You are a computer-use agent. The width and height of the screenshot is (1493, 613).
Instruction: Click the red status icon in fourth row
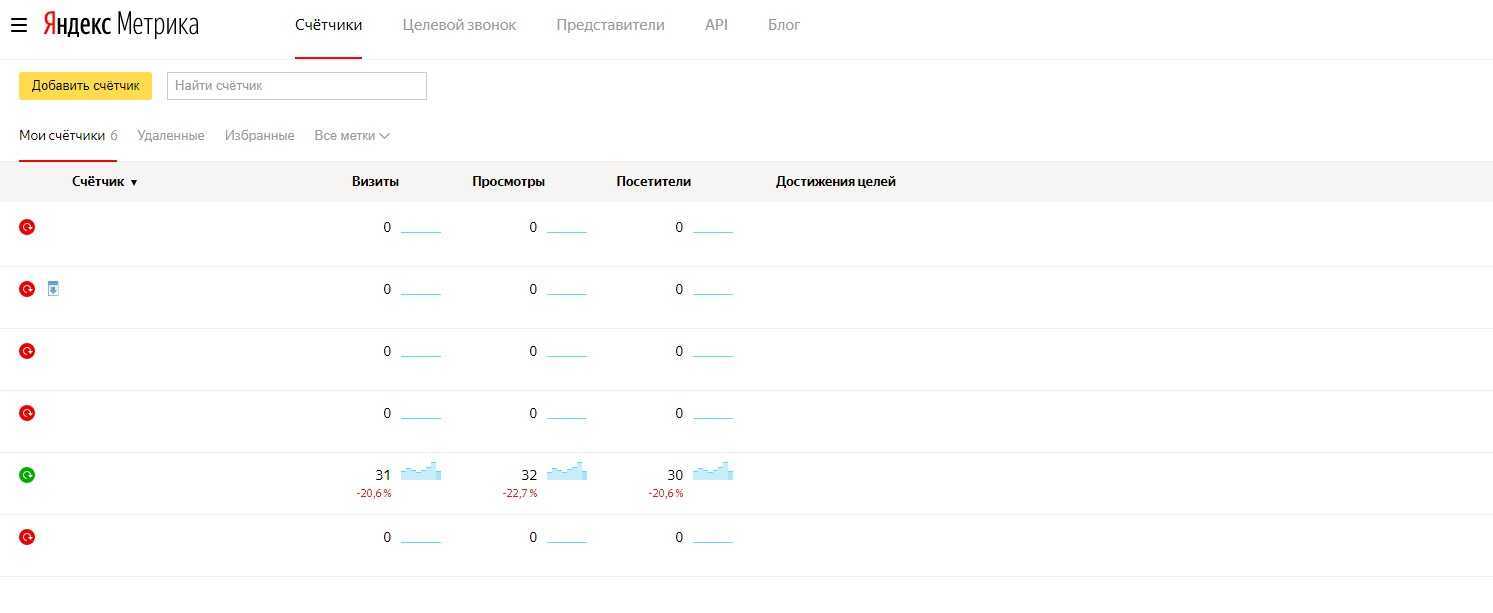coord(27,413)
